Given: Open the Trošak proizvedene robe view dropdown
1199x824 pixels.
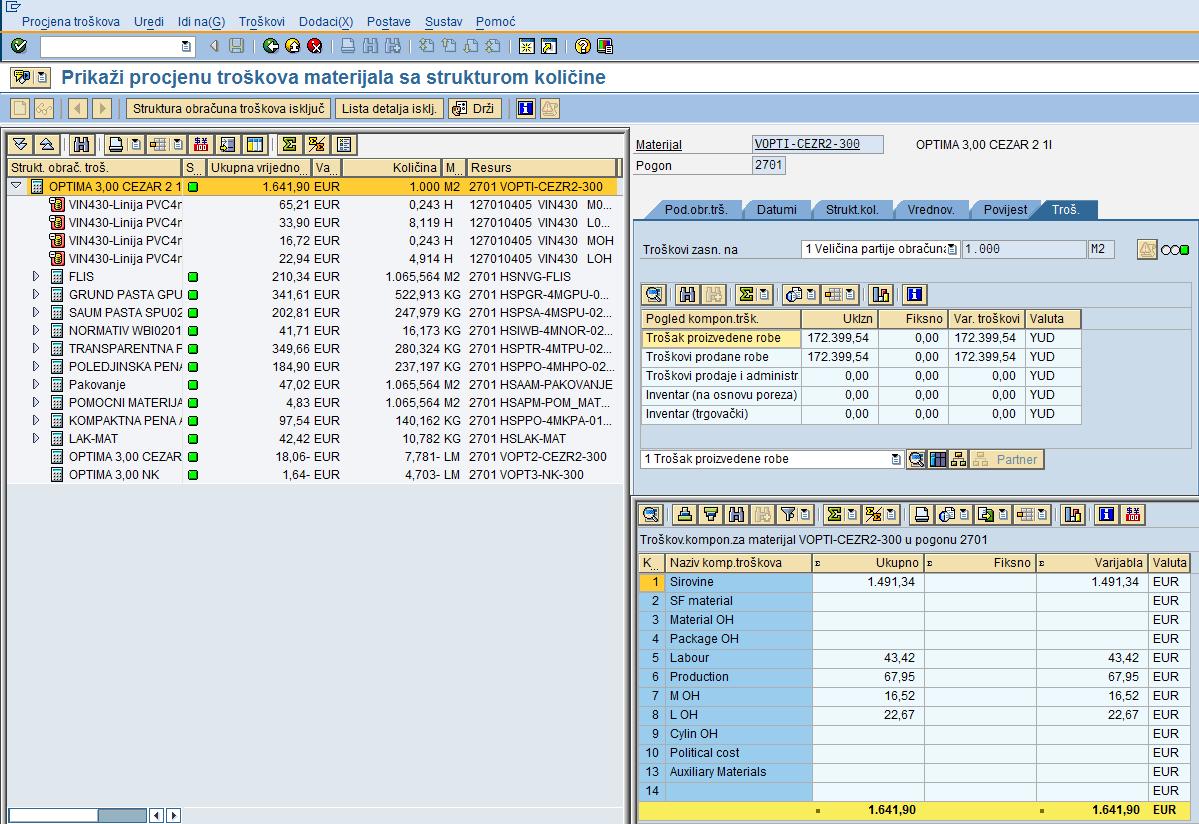Looking at the screenshot, I should [x=895, y=459].
